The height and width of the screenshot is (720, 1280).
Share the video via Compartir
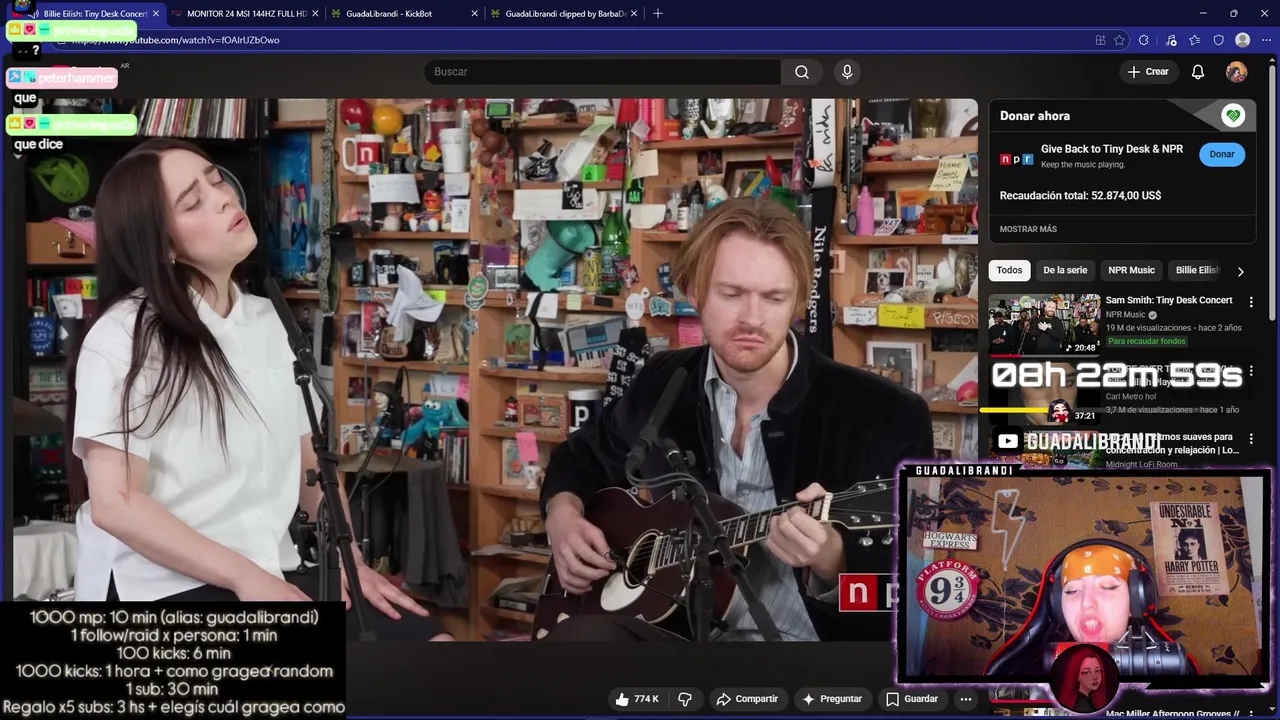746,699
